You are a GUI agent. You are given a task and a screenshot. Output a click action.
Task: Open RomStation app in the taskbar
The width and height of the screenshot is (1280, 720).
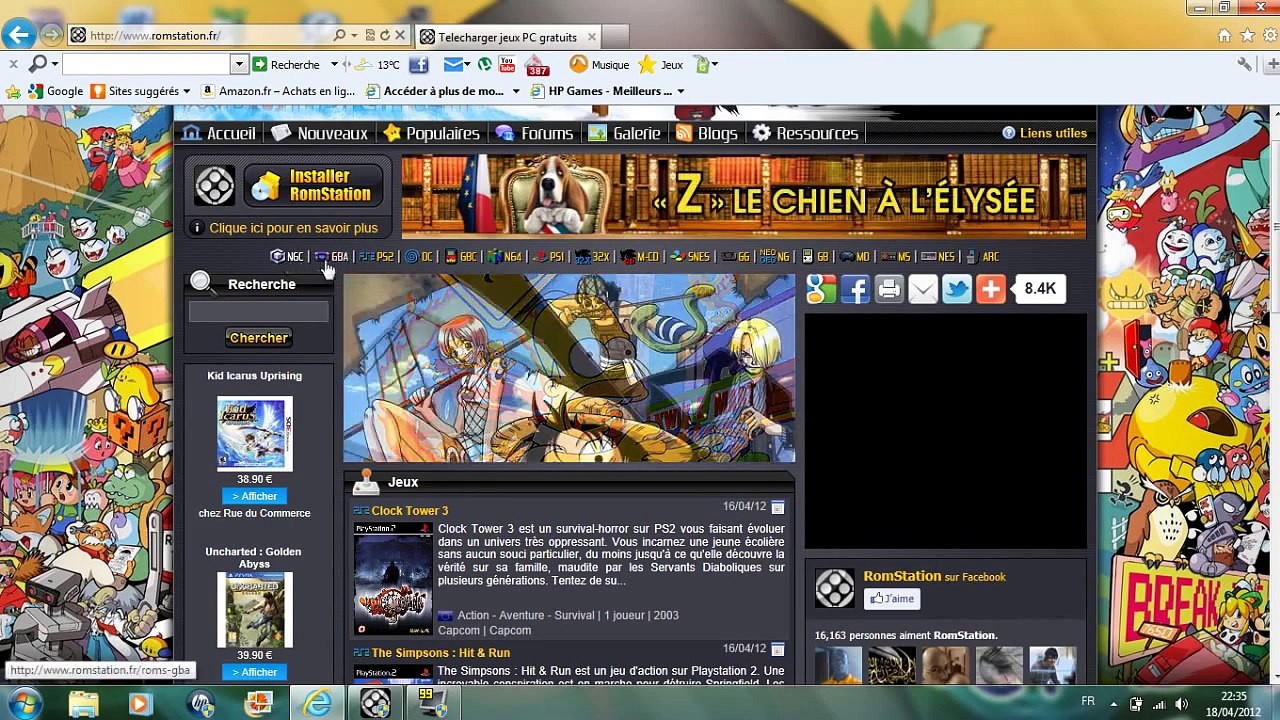click(x=375, y=704)
